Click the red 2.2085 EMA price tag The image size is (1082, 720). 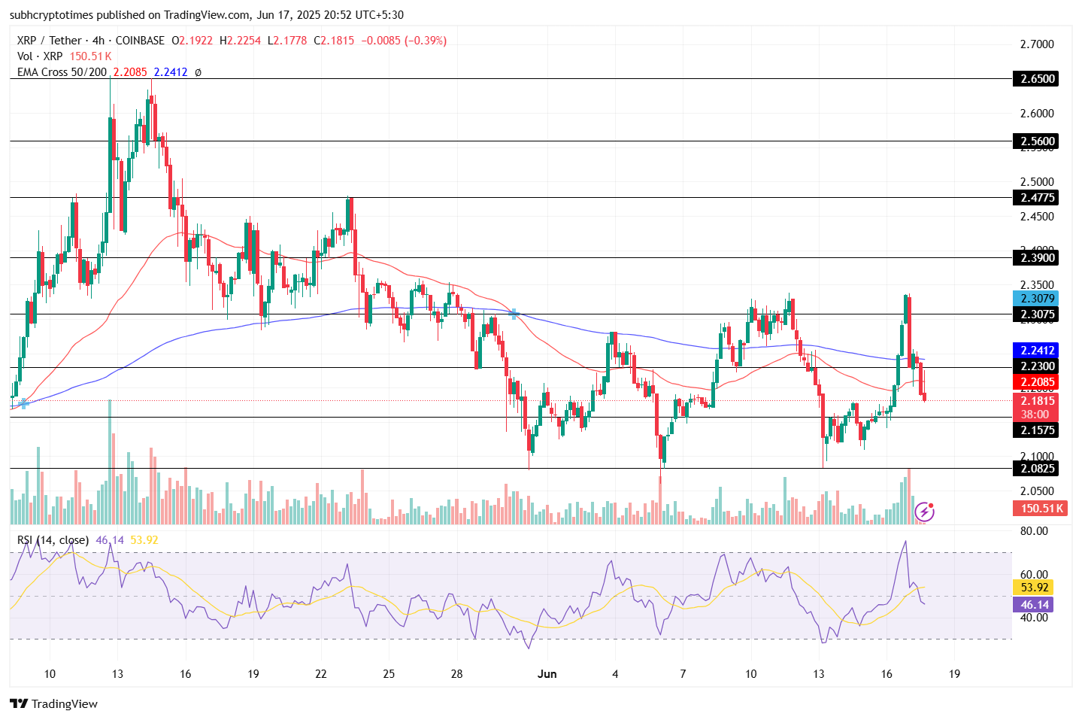(1035, 382)
